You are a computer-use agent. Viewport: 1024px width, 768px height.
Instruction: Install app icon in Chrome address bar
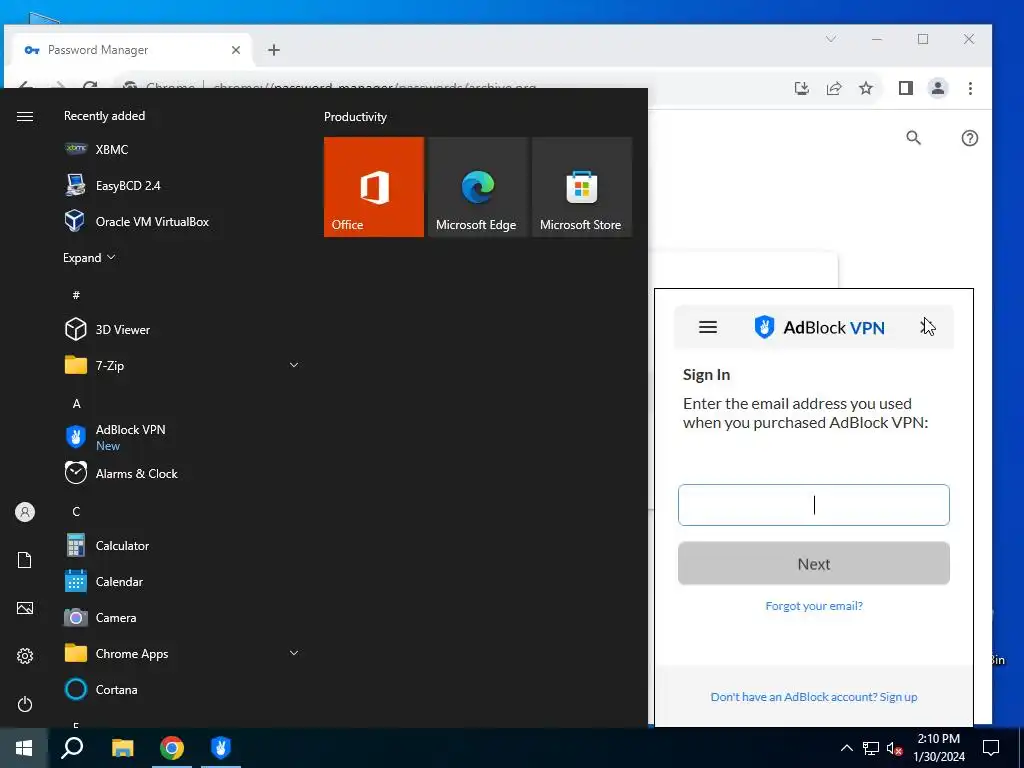pos(802,88)
